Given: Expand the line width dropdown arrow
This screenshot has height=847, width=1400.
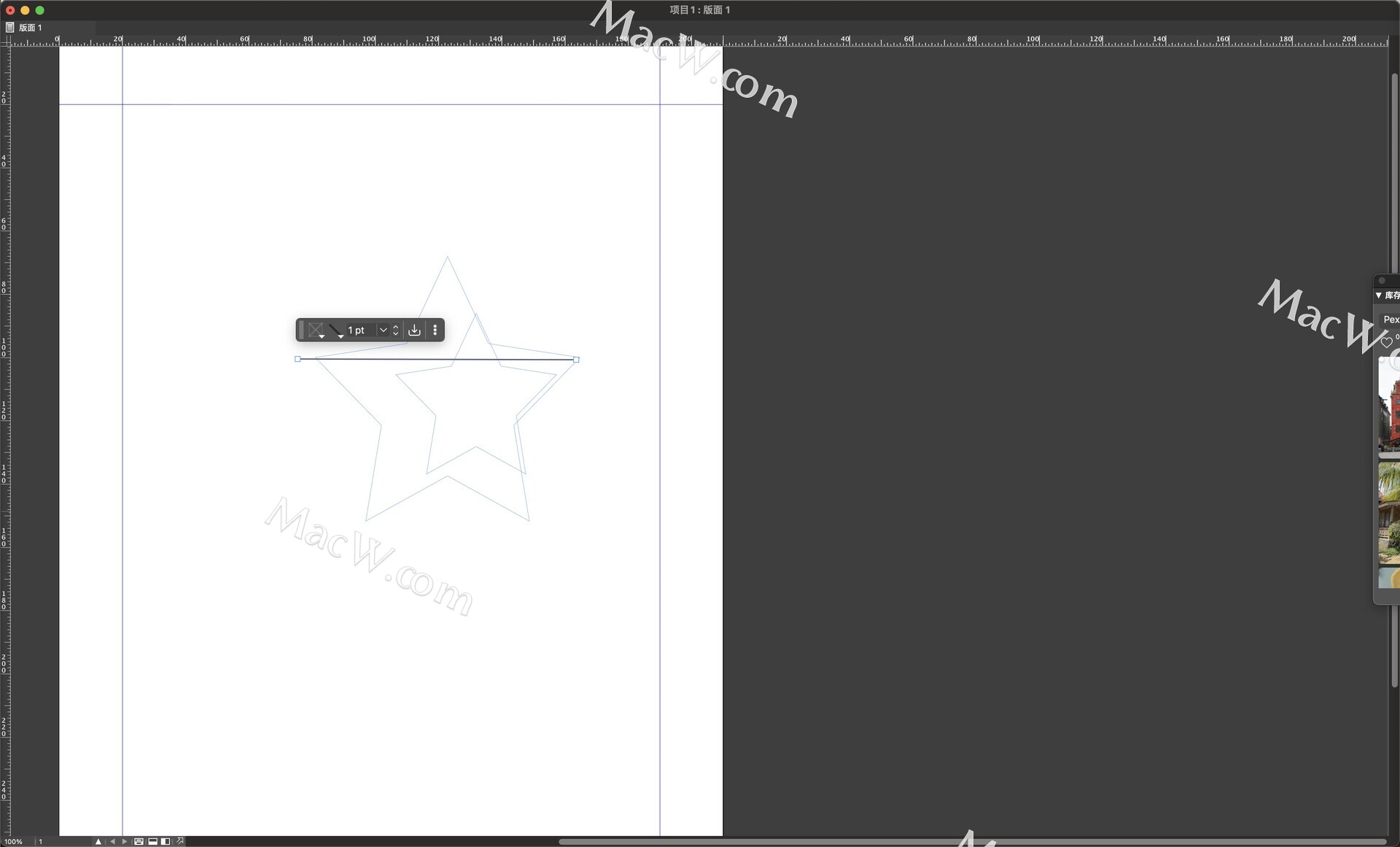Looking at the screenshot, I should 383,330.
